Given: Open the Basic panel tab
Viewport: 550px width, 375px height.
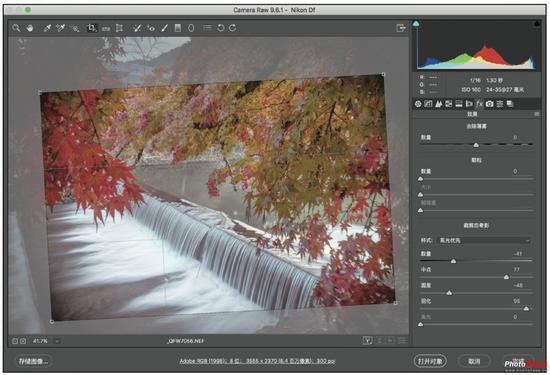Looking at the screenshot, I should pos(418,104).
